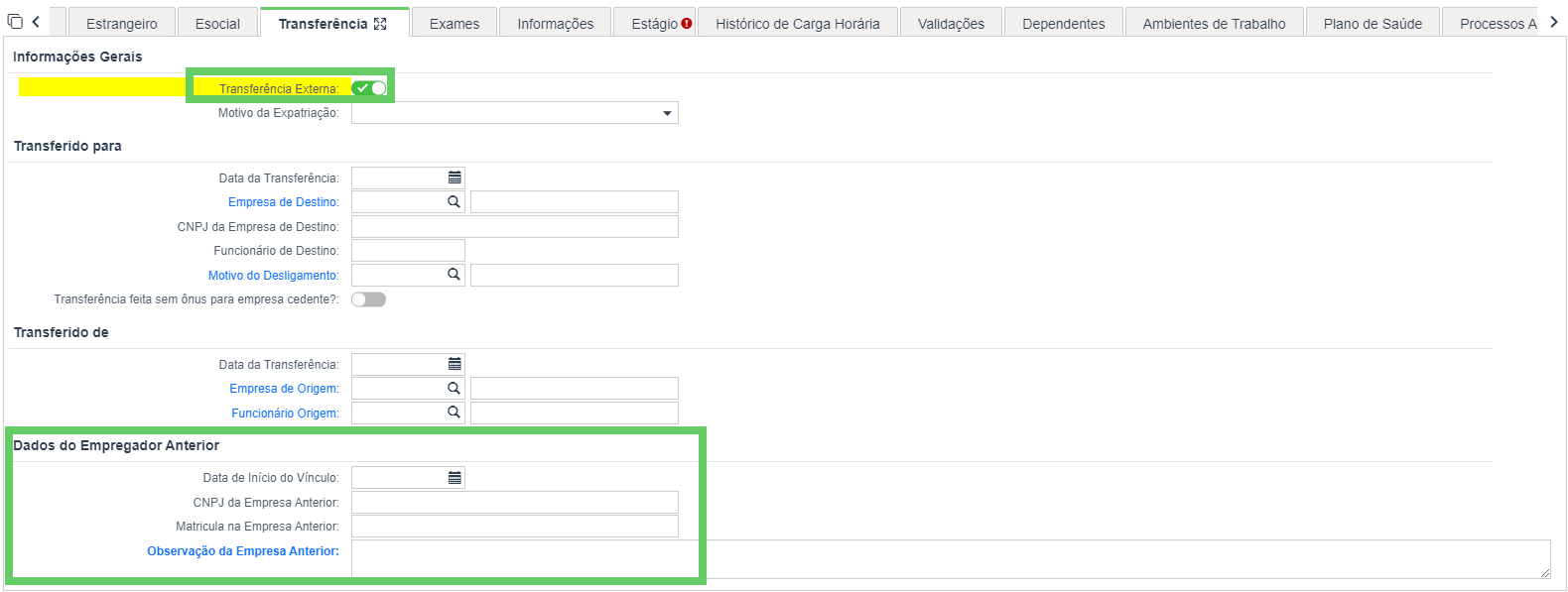This screenshot has height=592, width=1568.
Task: Open Empresa de Destino search lookup
Action: click(454, 202)
